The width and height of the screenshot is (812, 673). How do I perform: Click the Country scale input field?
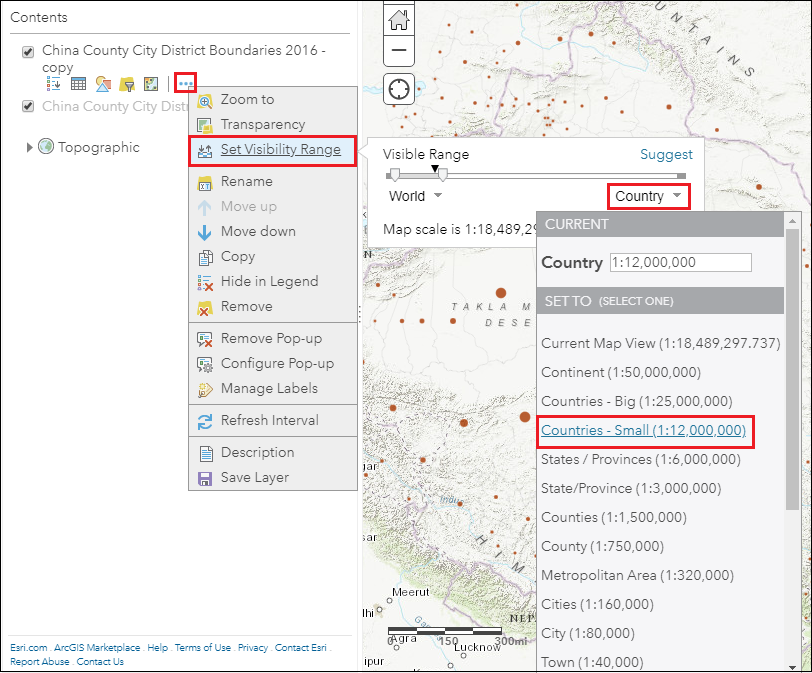click(x=680, y=262)
